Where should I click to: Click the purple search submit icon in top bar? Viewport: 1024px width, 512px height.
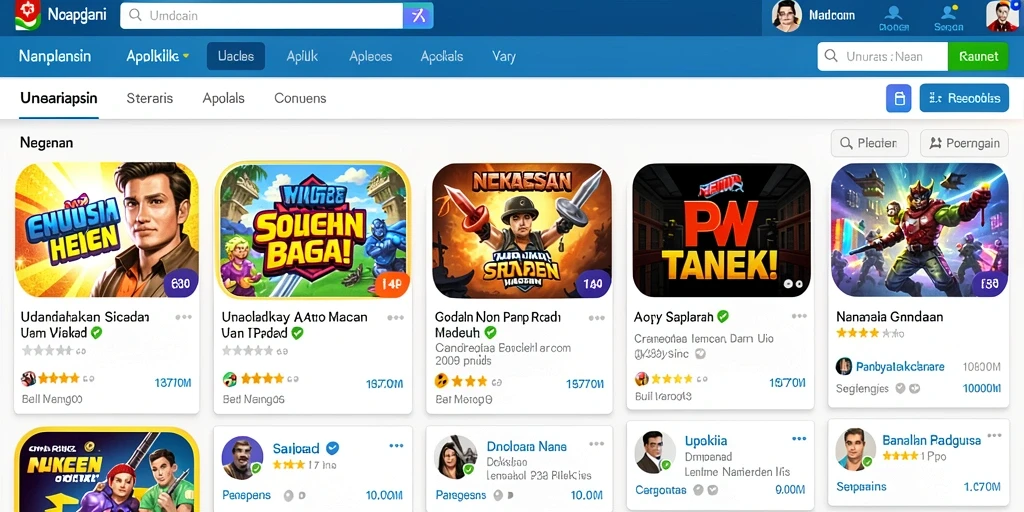(x=418, y=16)
